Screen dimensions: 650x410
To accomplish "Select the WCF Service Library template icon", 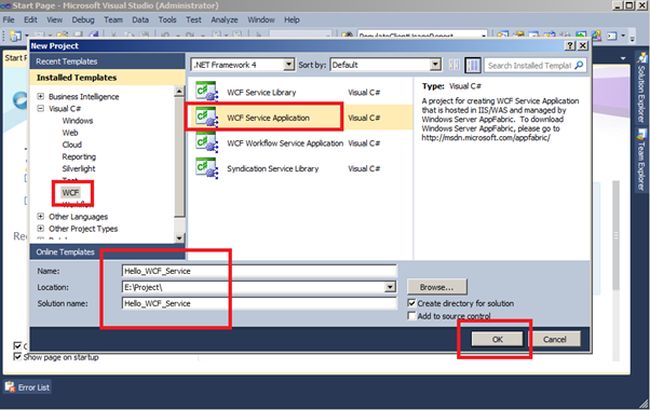I will (207, 92).
